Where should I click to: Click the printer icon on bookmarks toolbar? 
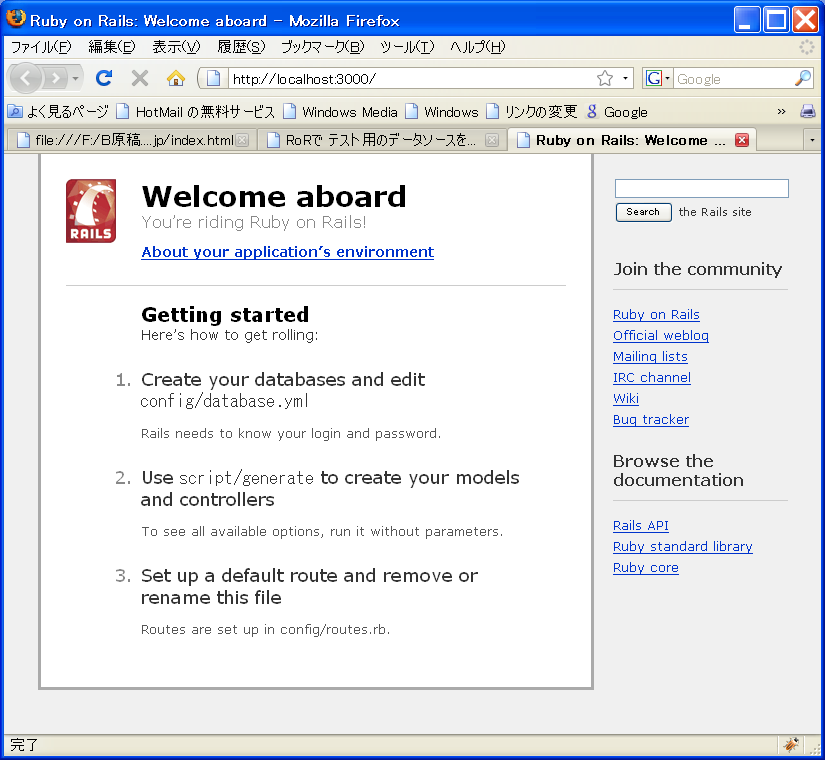[808, 111]
